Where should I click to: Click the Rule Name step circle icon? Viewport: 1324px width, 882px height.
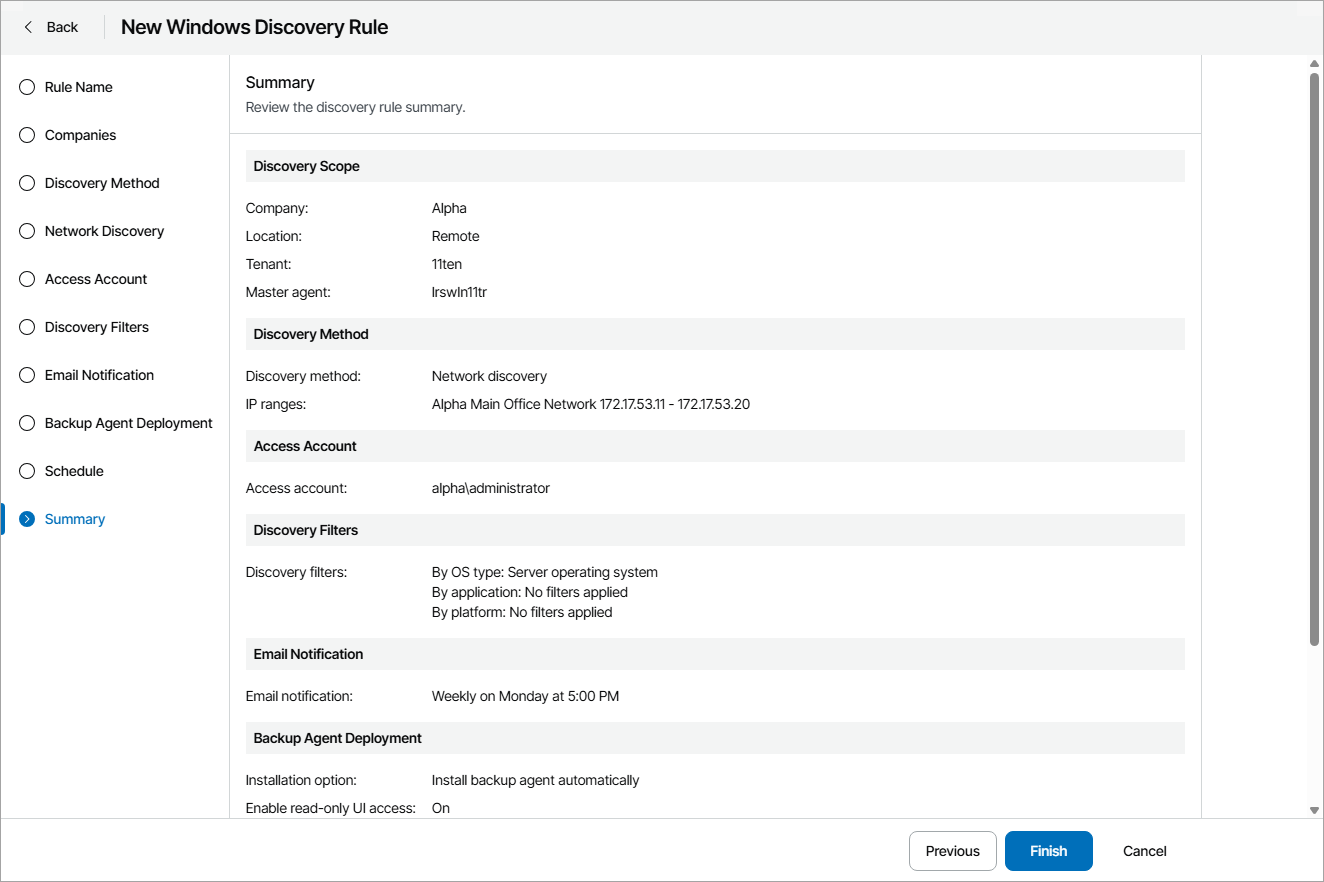26,87
